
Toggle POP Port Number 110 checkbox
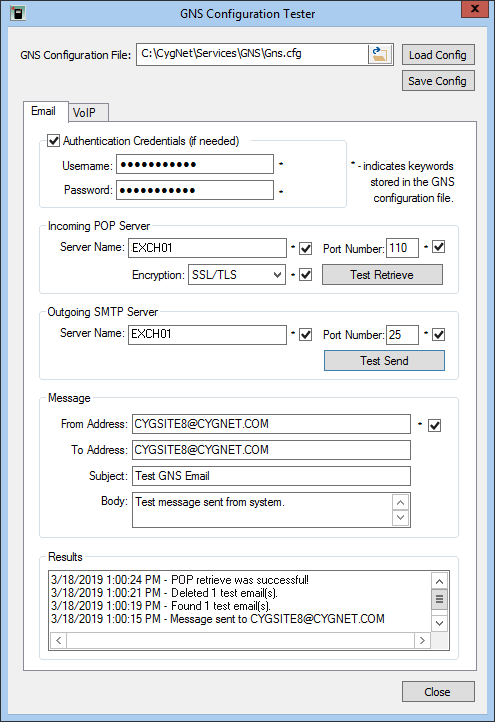point(438,247)
